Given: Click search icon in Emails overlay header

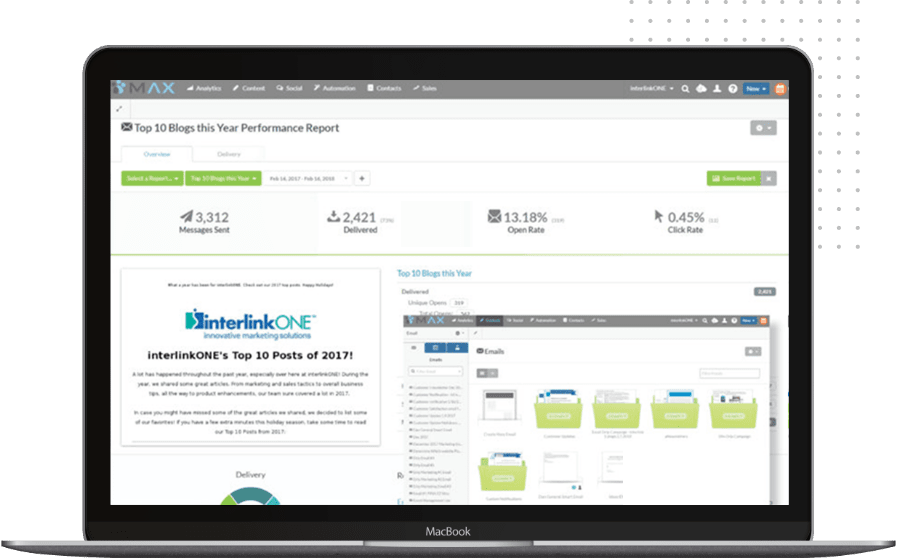Looking at the screenshot, I should [x=705, y=321].
